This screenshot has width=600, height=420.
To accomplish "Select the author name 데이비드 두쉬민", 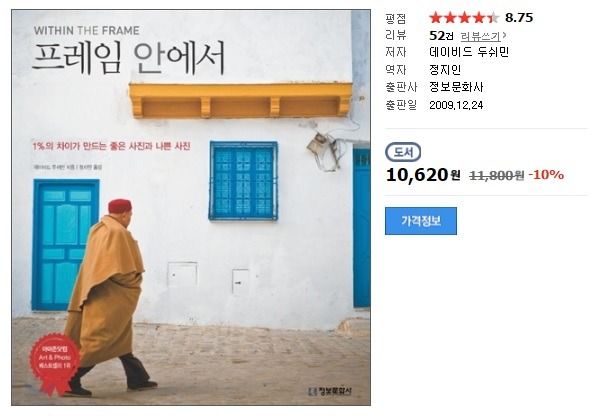I will (469, 52).
